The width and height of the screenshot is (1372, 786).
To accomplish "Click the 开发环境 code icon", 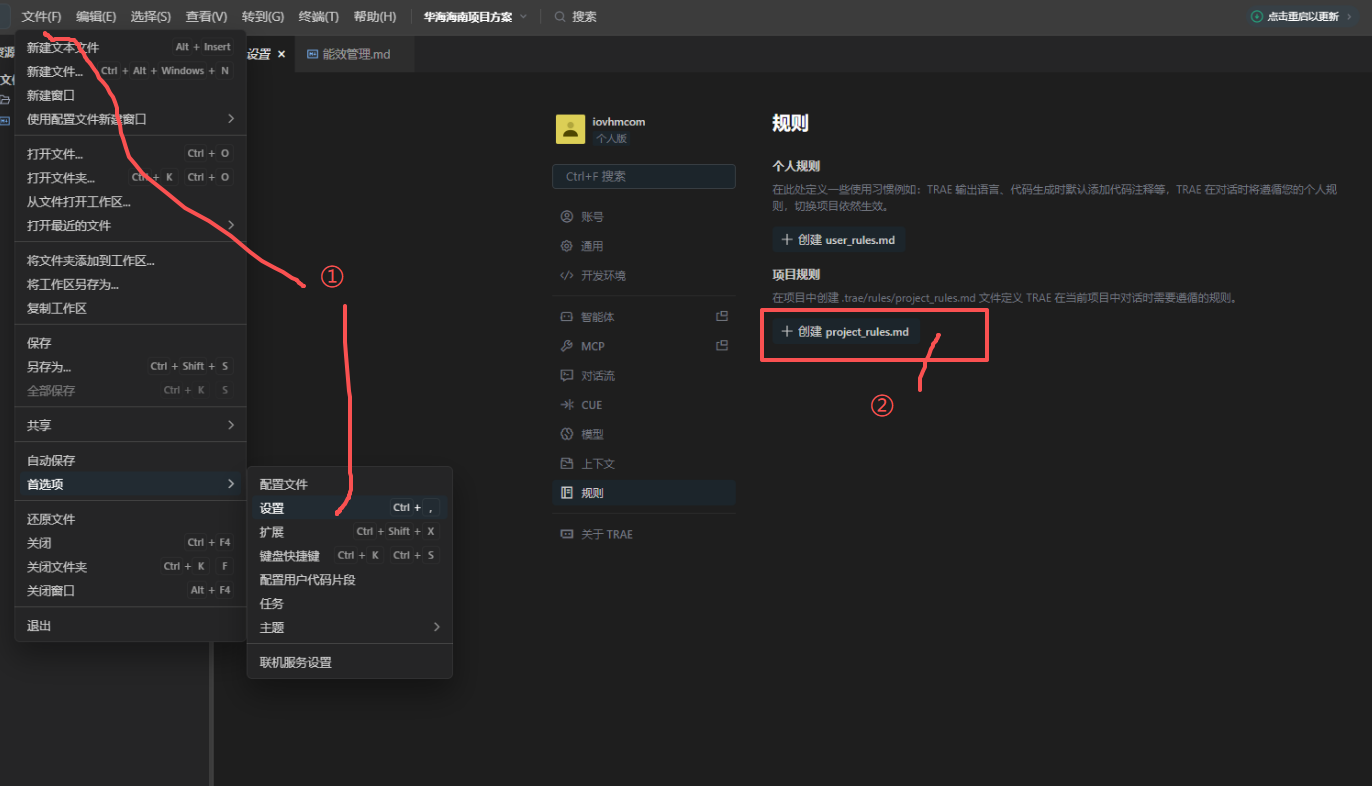I will coord(567,276).
